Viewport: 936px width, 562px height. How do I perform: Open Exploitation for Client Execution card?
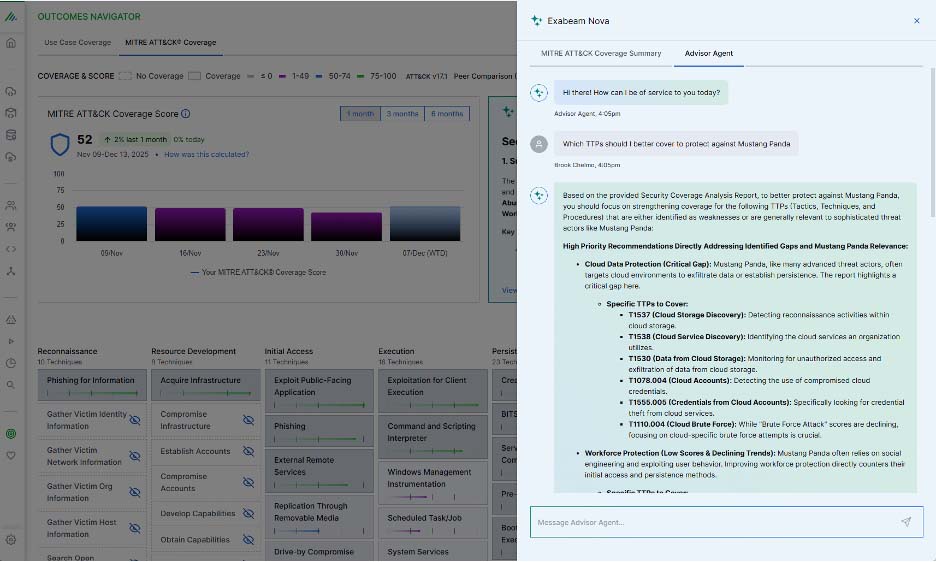click(433, 391)
